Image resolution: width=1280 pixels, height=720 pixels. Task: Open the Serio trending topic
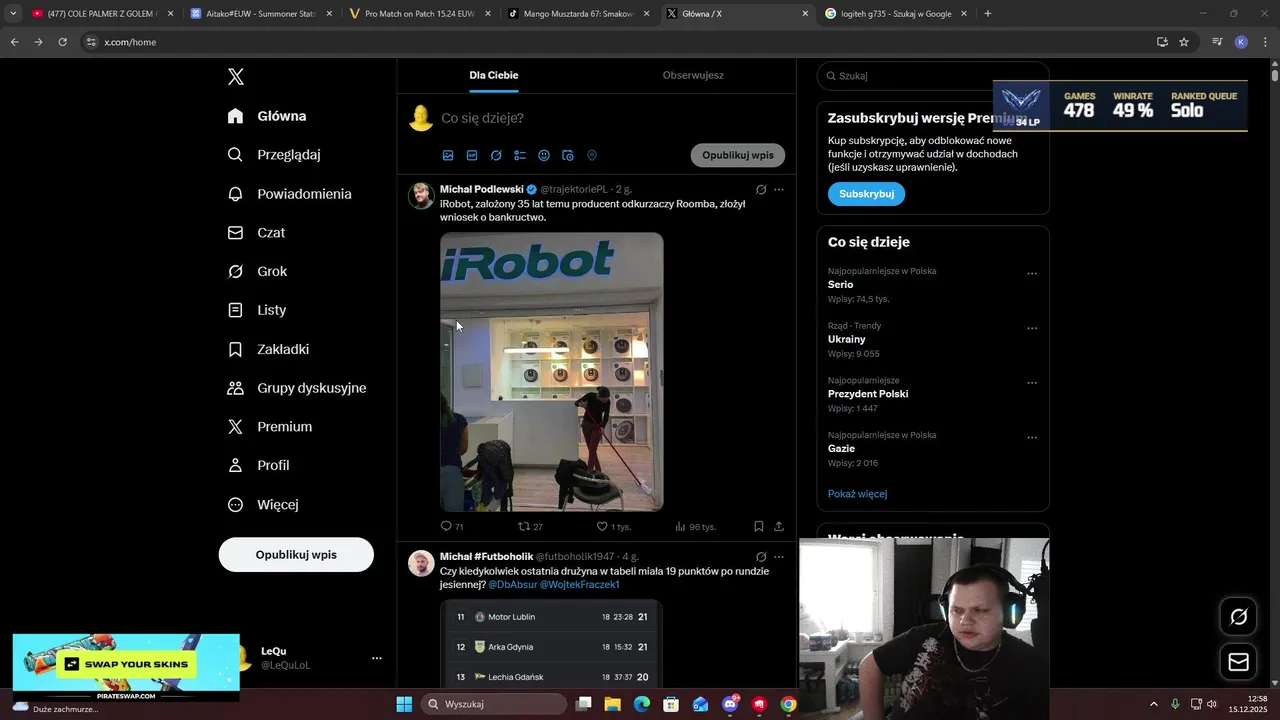[840, 285]
